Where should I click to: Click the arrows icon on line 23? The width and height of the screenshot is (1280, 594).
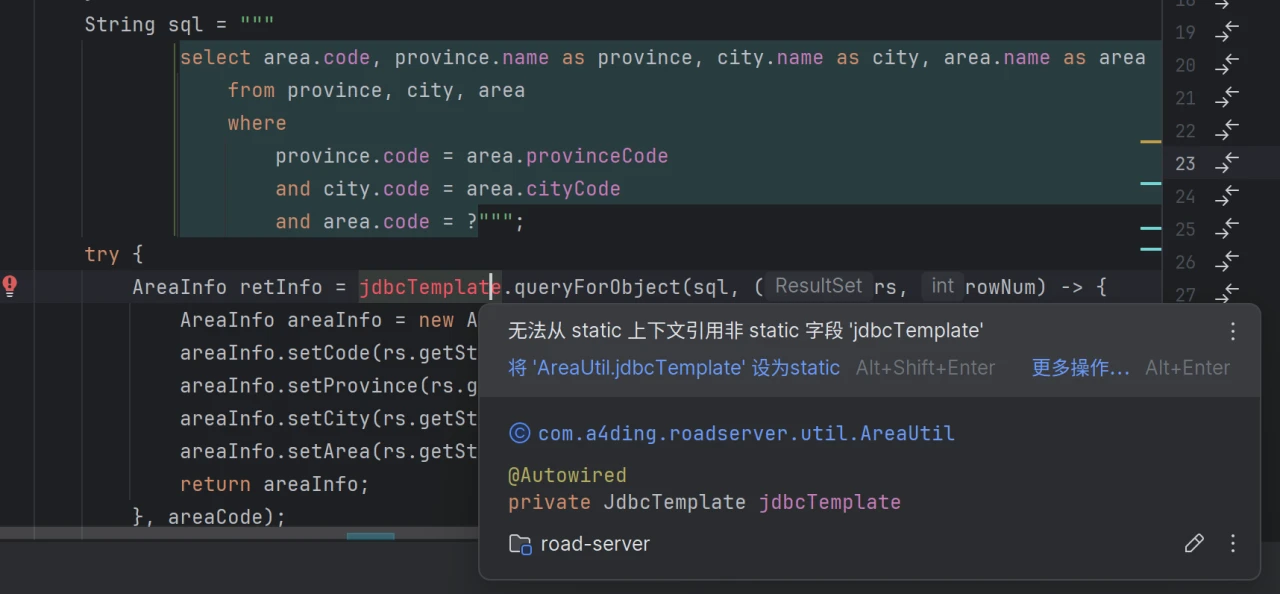pyautogui.click(x=1227, y=163)
